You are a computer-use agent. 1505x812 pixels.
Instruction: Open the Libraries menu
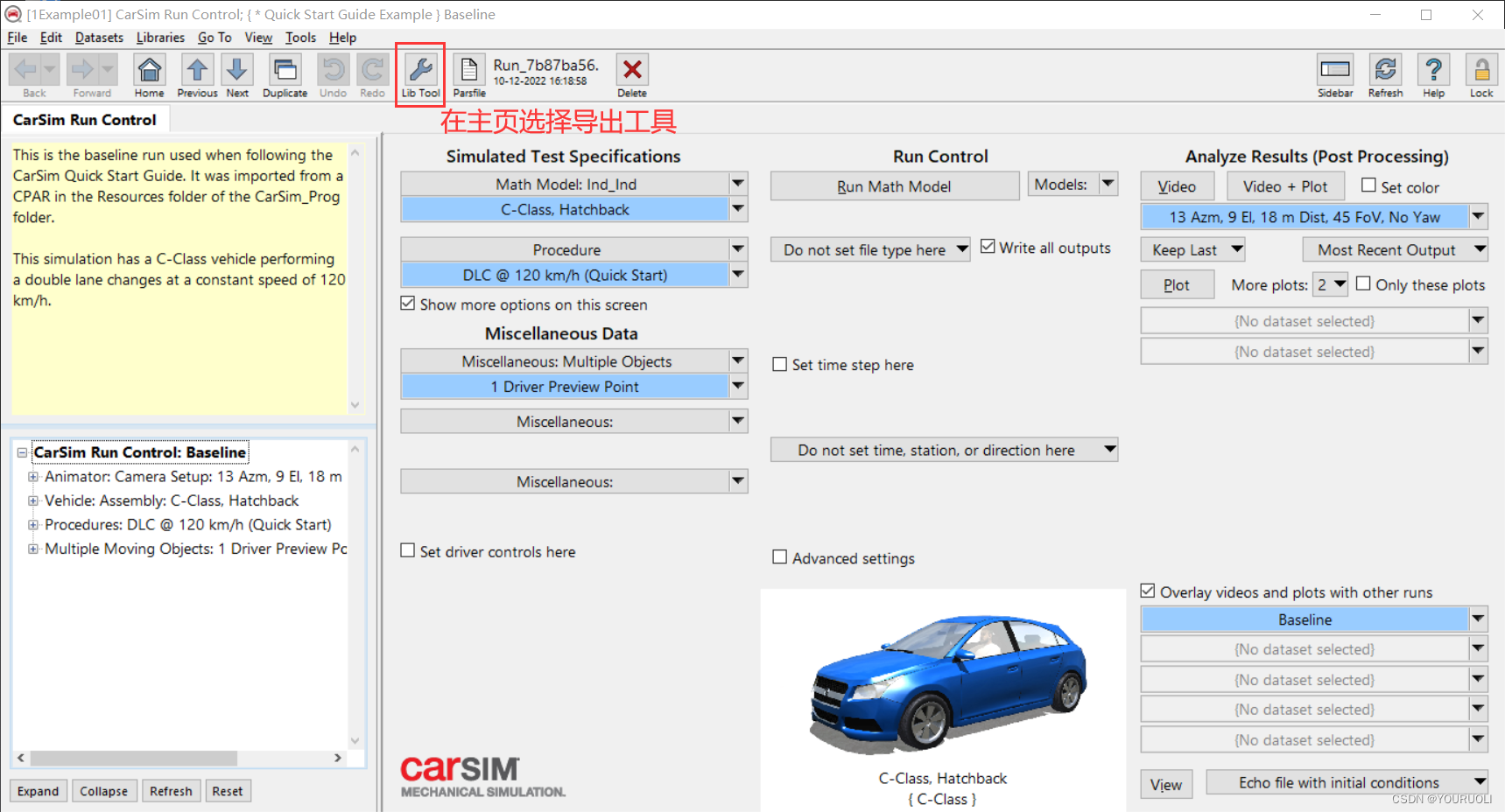click(x=159, y=38)
